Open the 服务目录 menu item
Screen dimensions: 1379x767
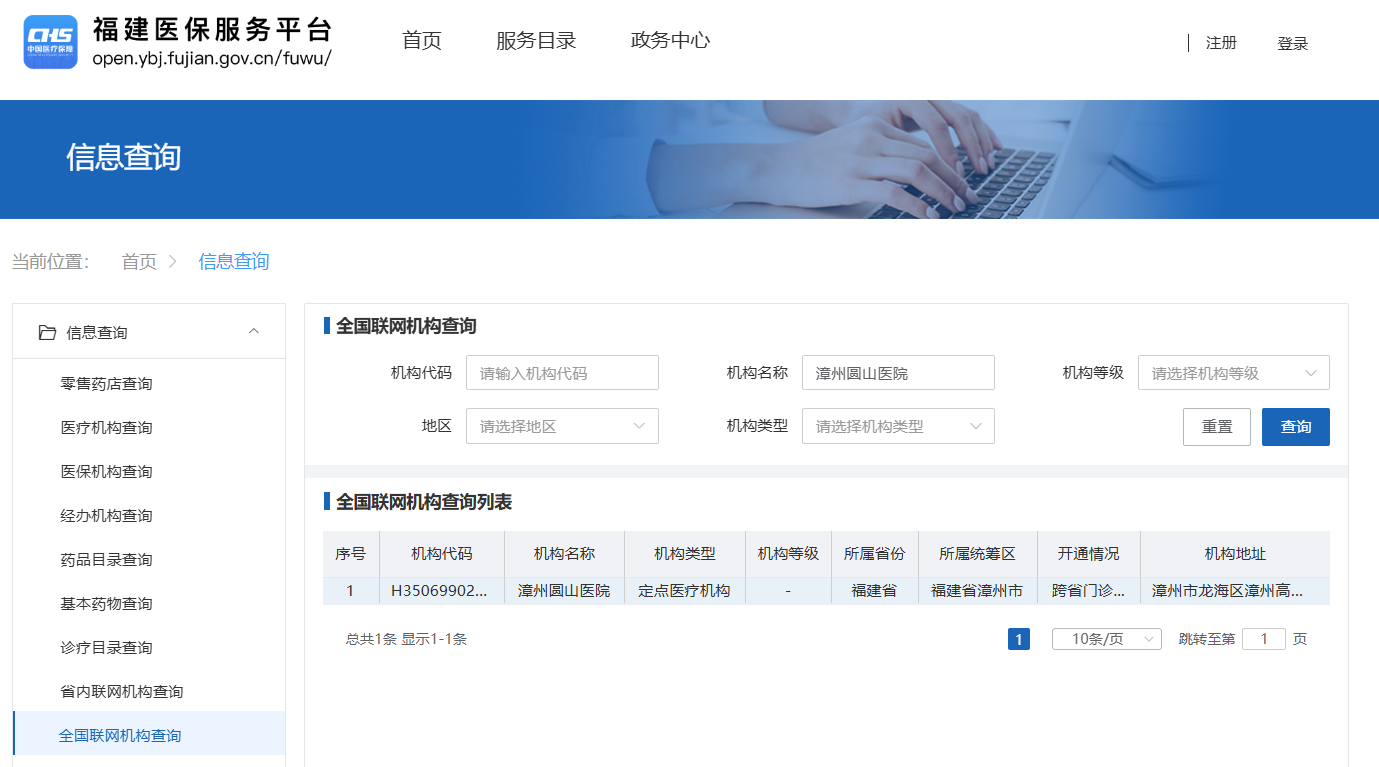pyautogui.click(x=536, y=41)
